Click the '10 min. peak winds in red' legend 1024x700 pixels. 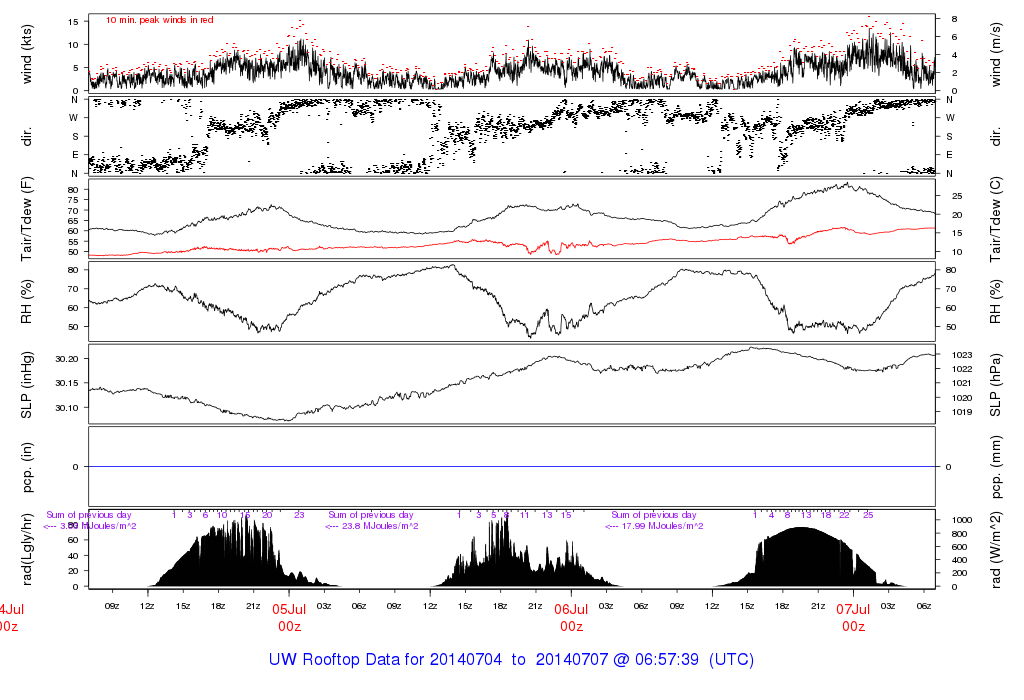tap(159, 20)
